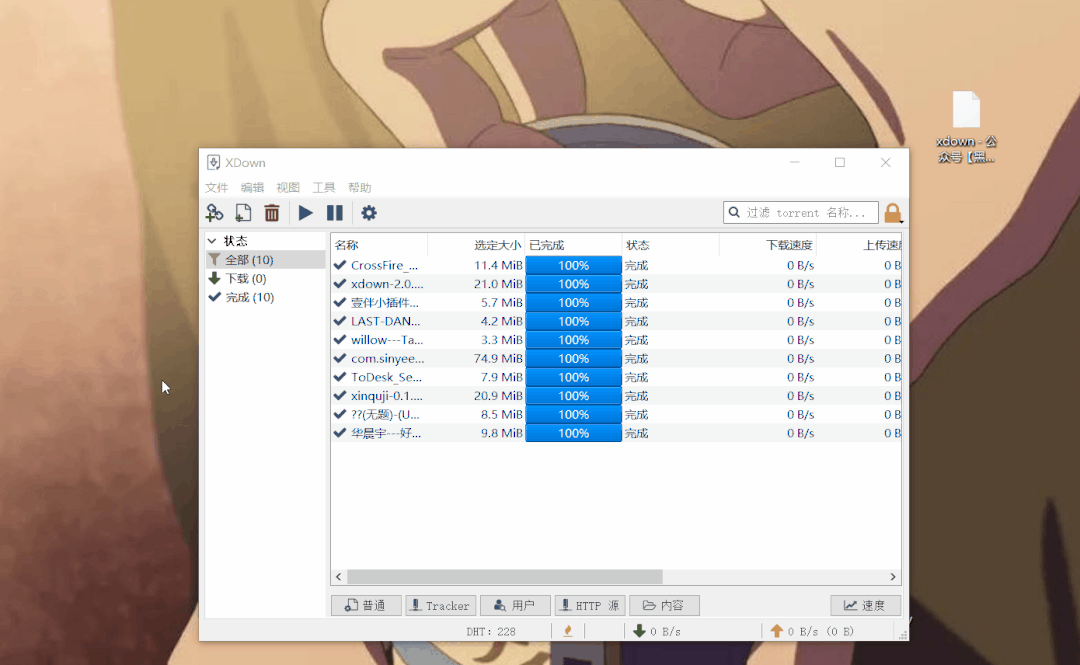1080x665 pixels.
Task: Select 全部 (10) filter
Action: (x=265, y=260)
